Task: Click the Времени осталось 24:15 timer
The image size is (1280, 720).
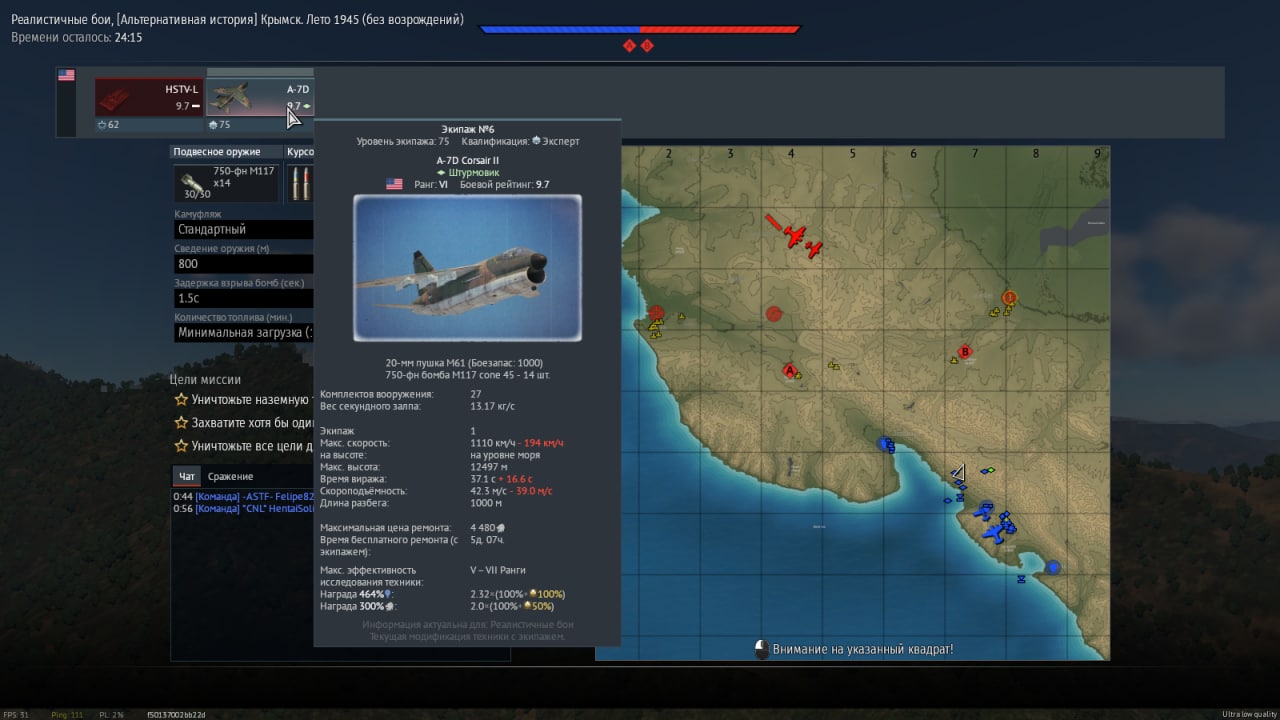Action: click(x=77, y=37)
